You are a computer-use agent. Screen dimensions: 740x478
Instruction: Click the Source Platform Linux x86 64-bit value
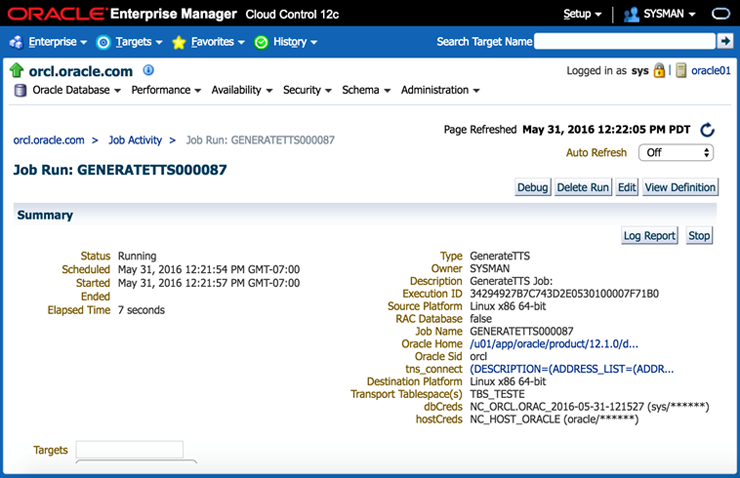pyautogui.click(x=507, y=306)
